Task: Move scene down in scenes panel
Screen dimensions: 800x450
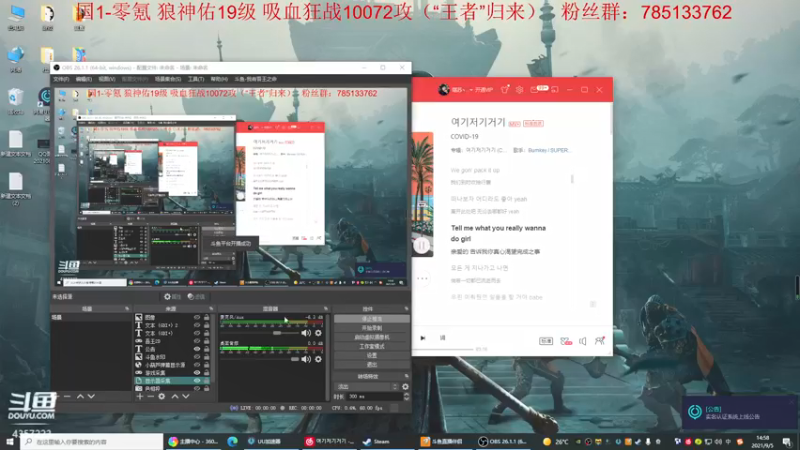Action: (x=91, y=396)
